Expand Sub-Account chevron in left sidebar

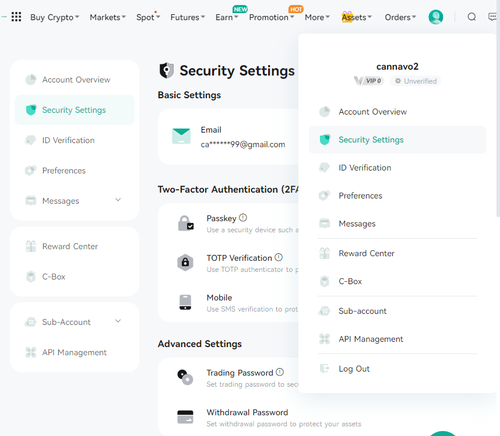pyautogui.click(x=118, y=321)
